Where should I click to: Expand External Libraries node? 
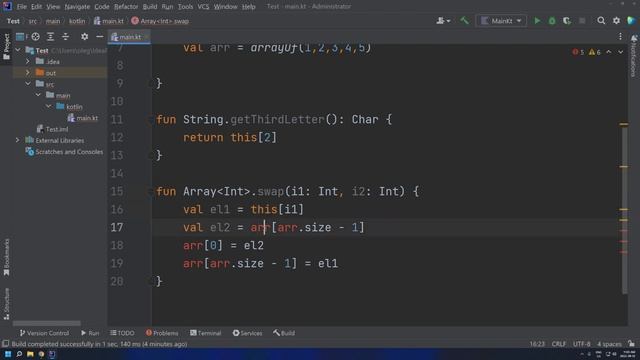coord(18,140)
